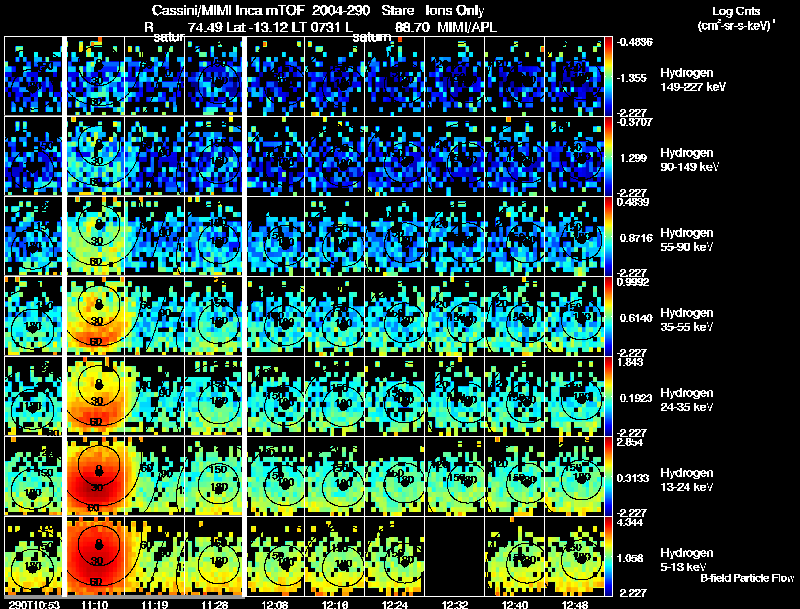Screen dimensions: 800x609
Task: Click the B-field Particle Flow text
Action: pyautogui.click(x=747, y=578)
